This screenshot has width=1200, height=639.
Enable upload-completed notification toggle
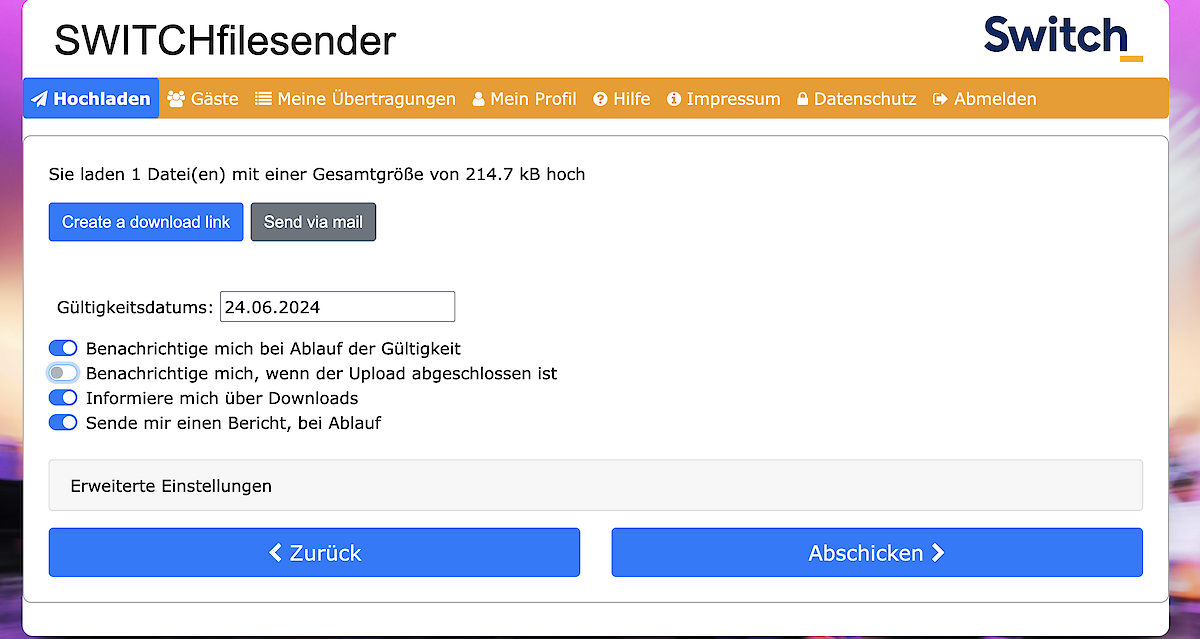[63, 373]
